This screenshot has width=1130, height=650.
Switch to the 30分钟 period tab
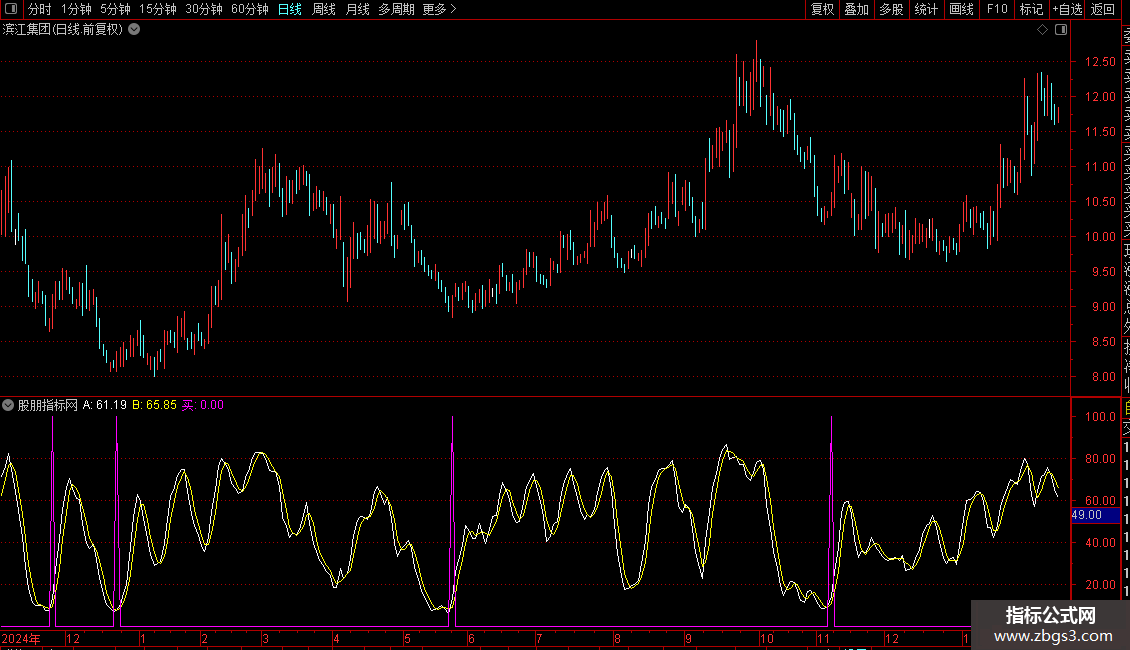(204, 9)
